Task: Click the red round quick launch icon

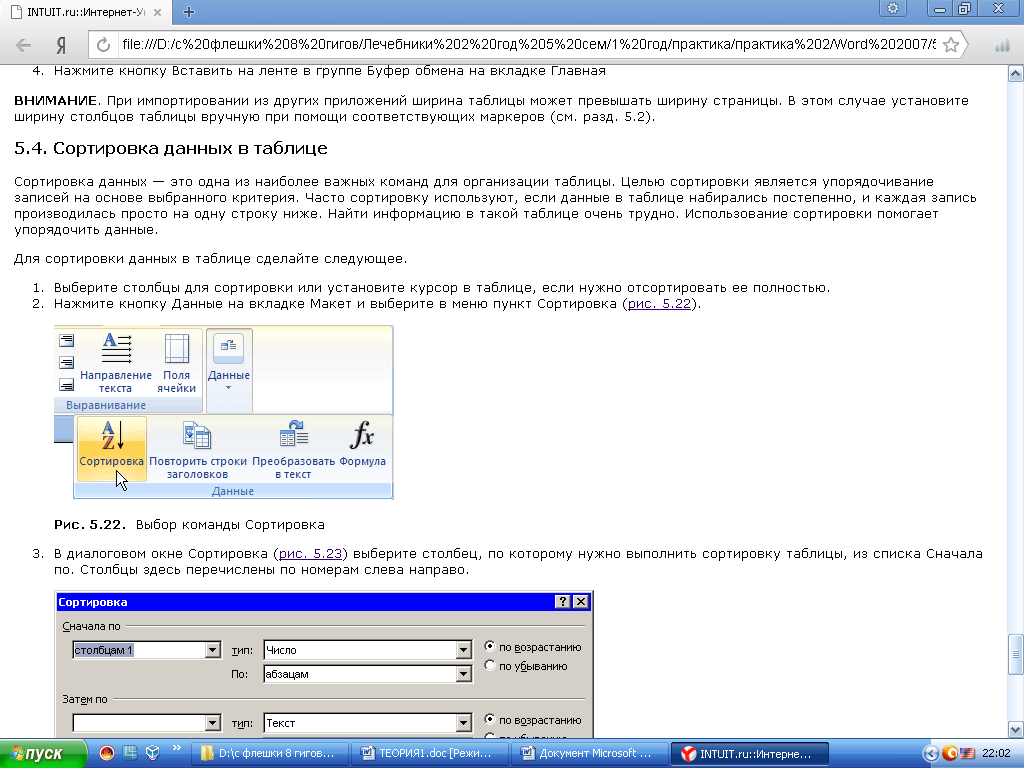Action: (107, 753)
